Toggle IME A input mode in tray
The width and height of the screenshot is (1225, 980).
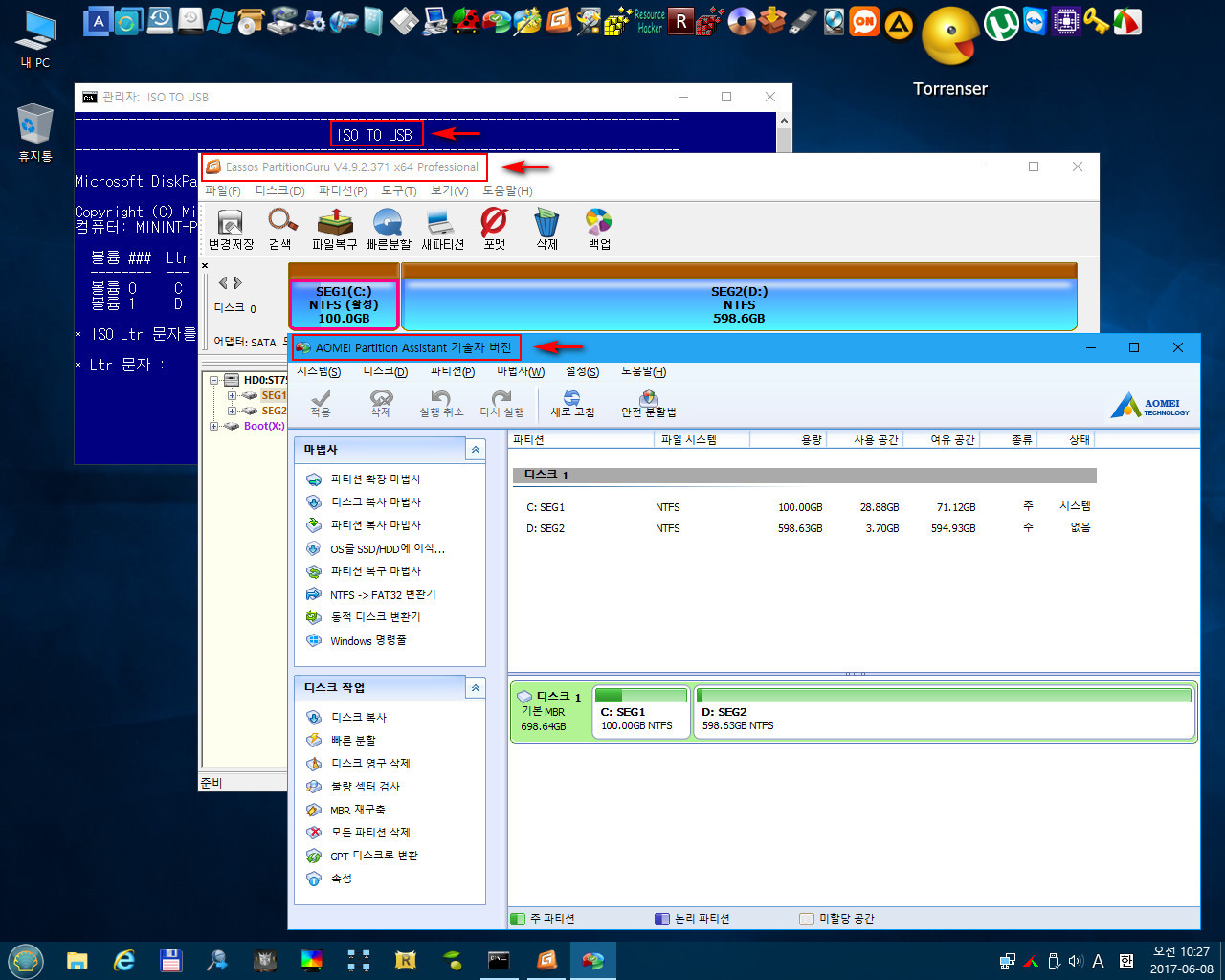pos(1098,961)
